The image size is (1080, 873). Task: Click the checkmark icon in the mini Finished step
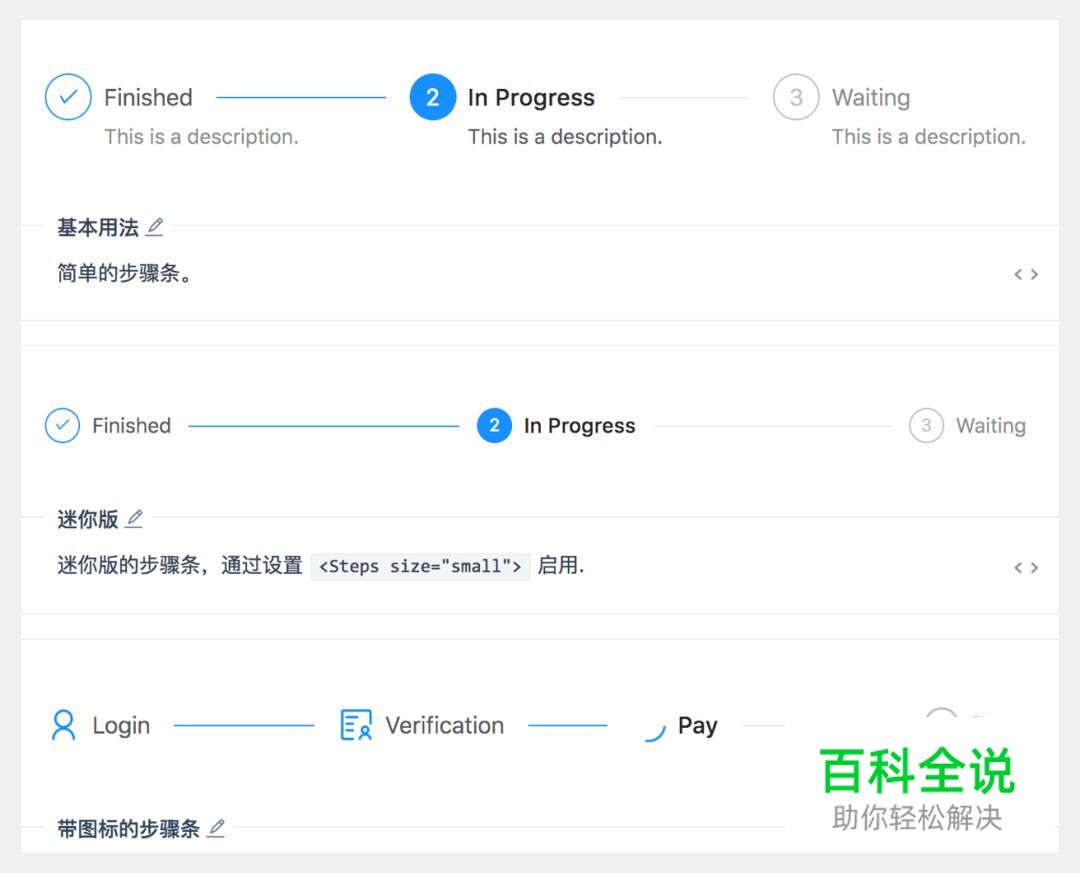[62, 425]
